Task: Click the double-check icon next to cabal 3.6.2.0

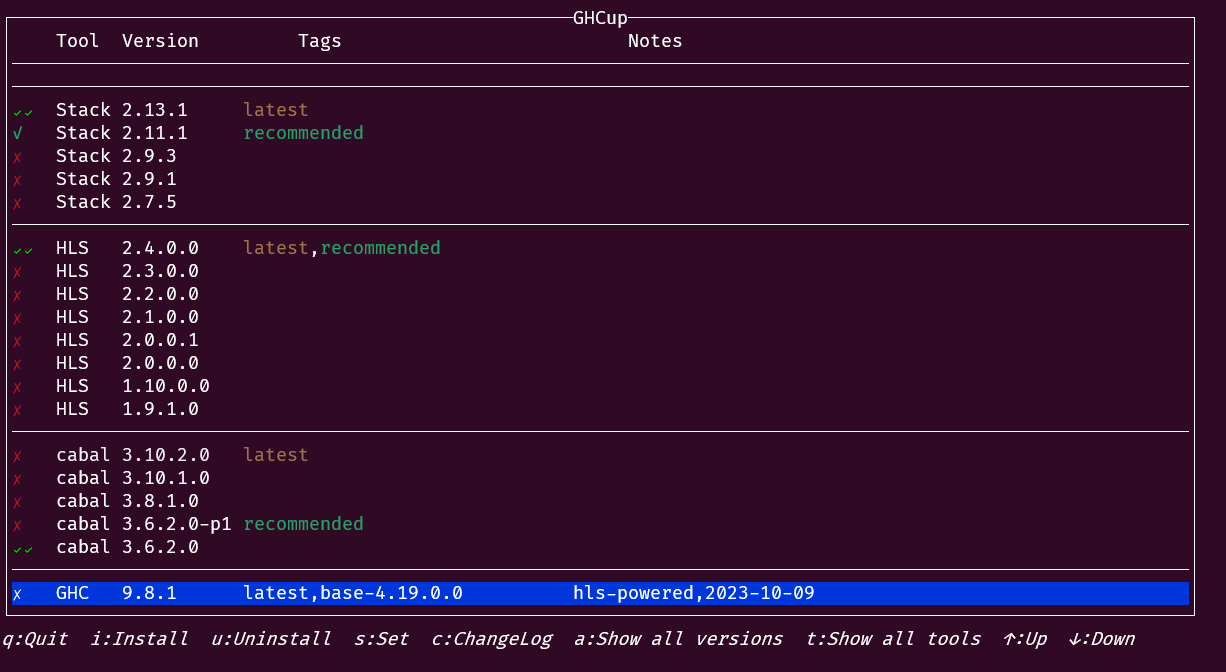Action: point(22,546)
